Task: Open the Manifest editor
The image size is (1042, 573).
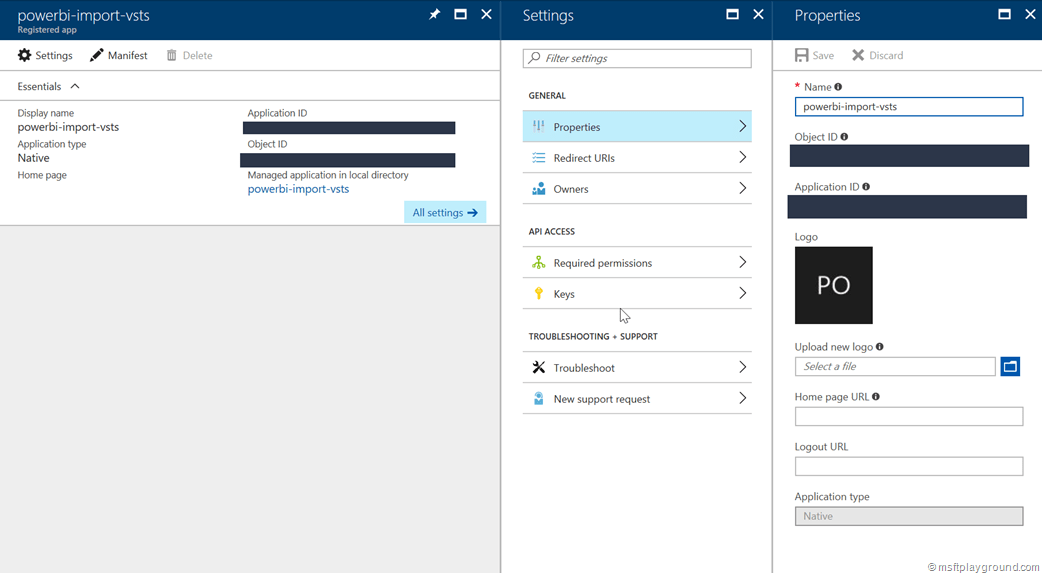Action: [x=119, y=55]
